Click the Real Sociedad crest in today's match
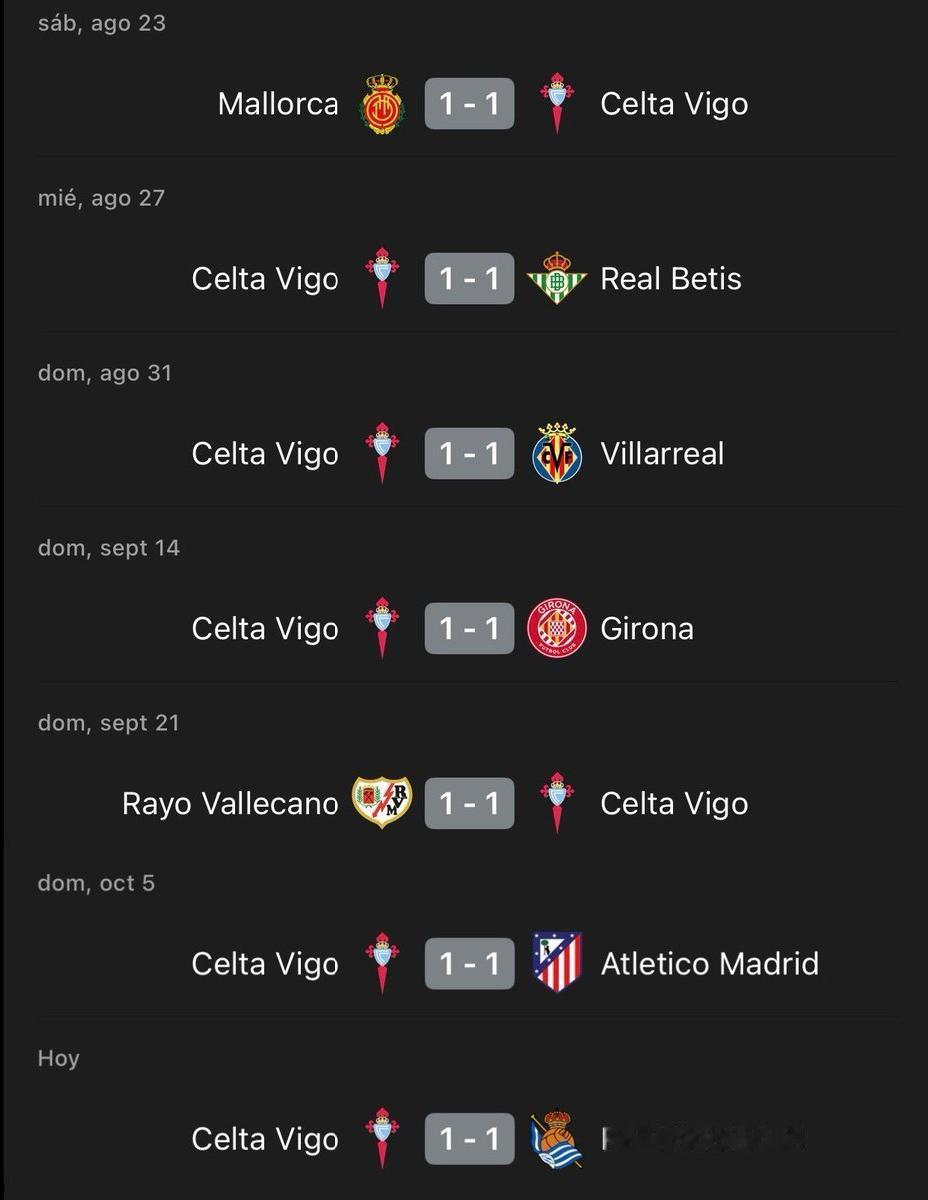928x1200 pixels. click(557, 1139)
